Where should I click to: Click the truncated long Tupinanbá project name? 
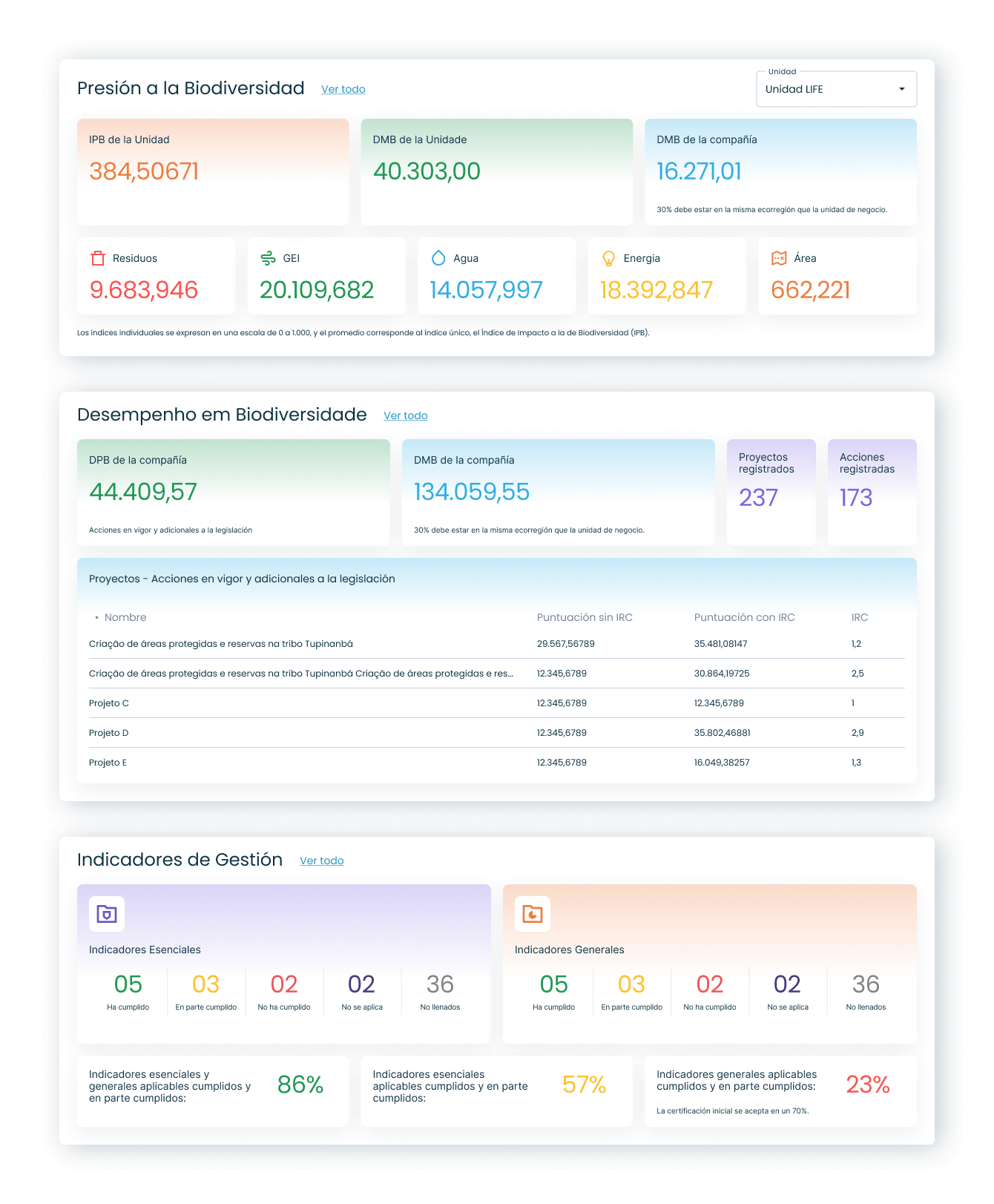click(301, 674)
